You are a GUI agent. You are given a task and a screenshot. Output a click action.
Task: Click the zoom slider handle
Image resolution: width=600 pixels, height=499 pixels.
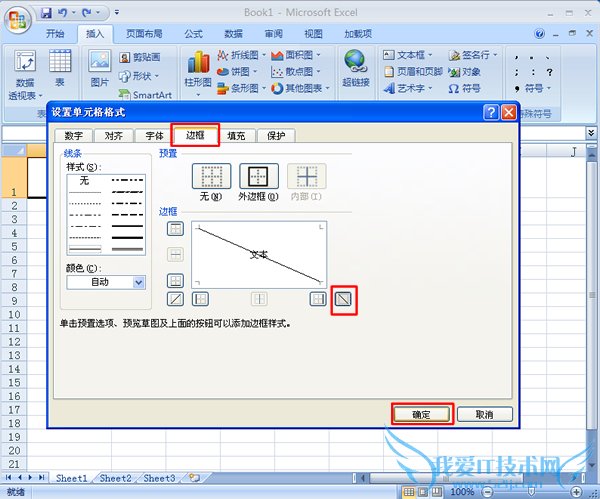coord(532,492)
